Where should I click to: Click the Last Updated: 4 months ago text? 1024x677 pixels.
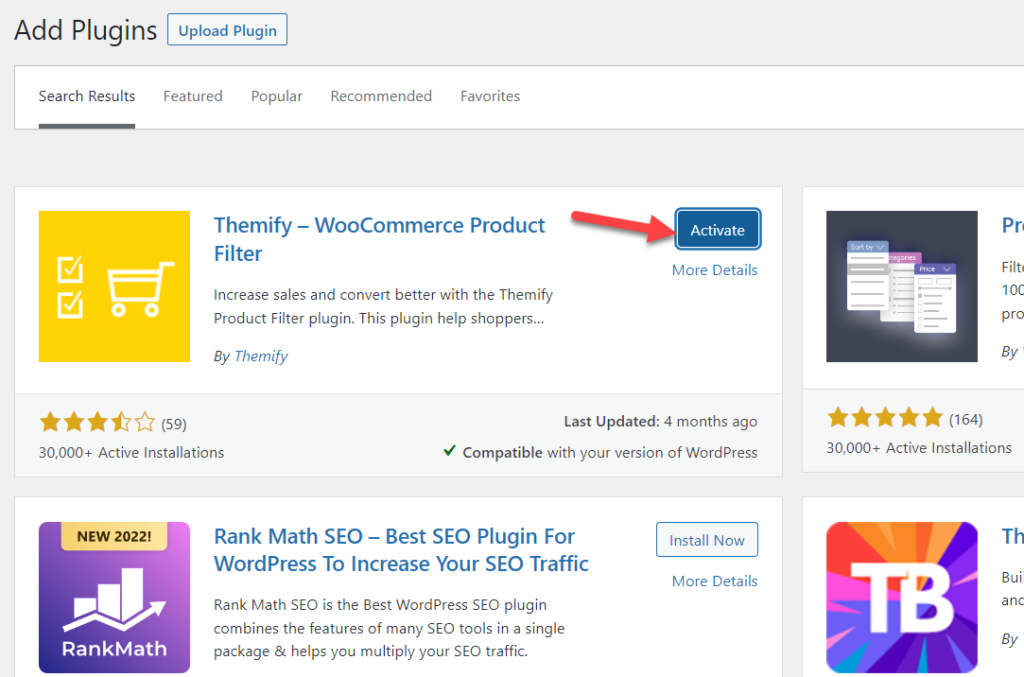click(660, 422)
